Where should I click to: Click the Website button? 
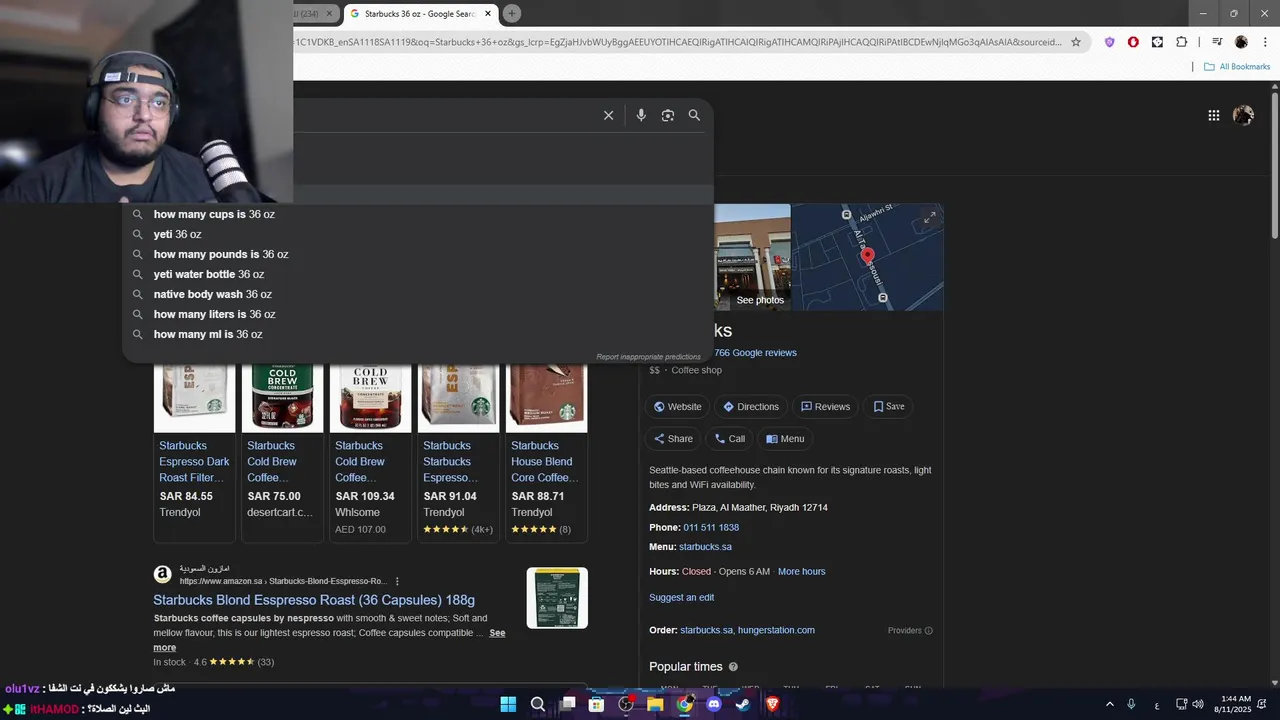pos(677,407)
